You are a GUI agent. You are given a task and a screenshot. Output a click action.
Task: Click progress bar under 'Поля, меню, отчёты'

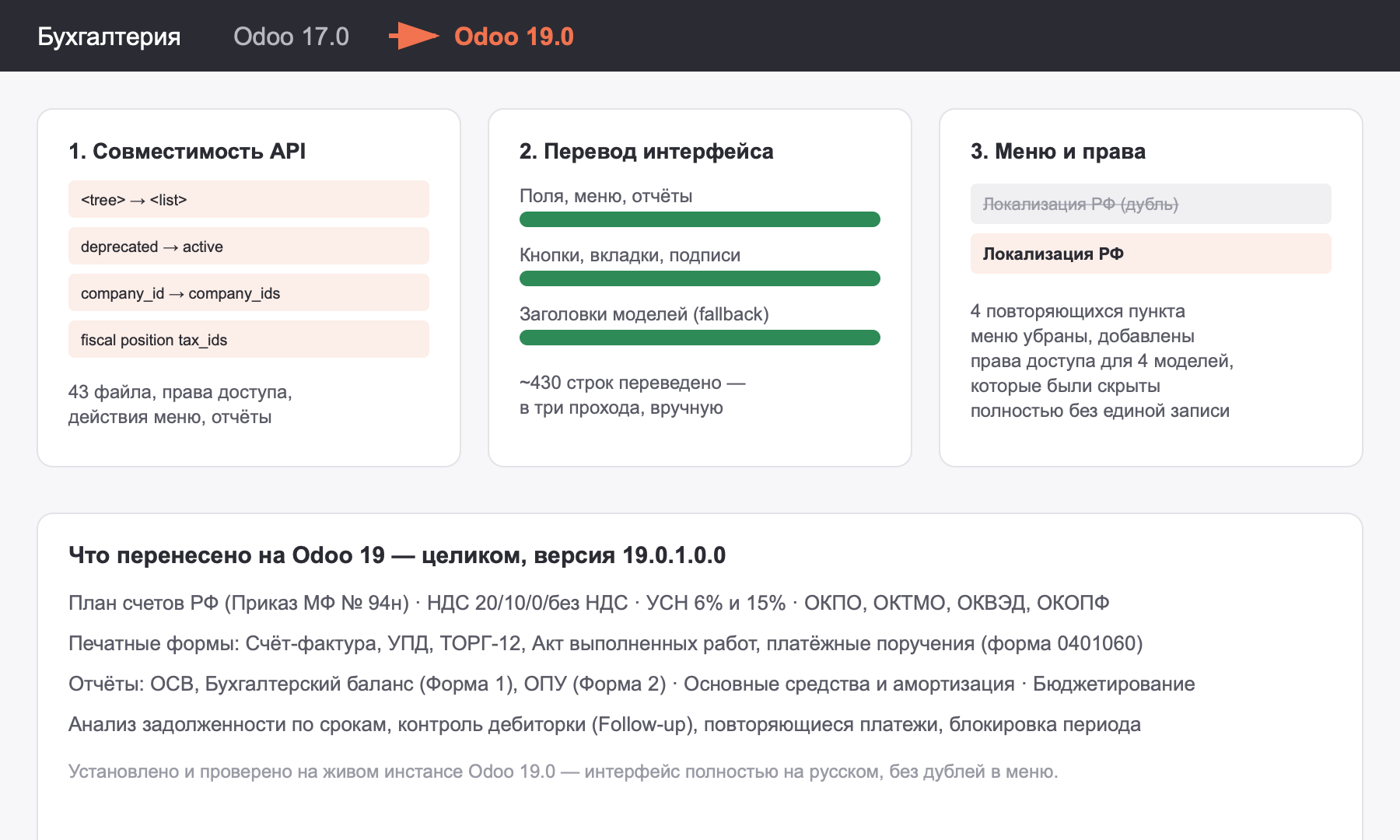pyautogui.click(x=700, y=219)
